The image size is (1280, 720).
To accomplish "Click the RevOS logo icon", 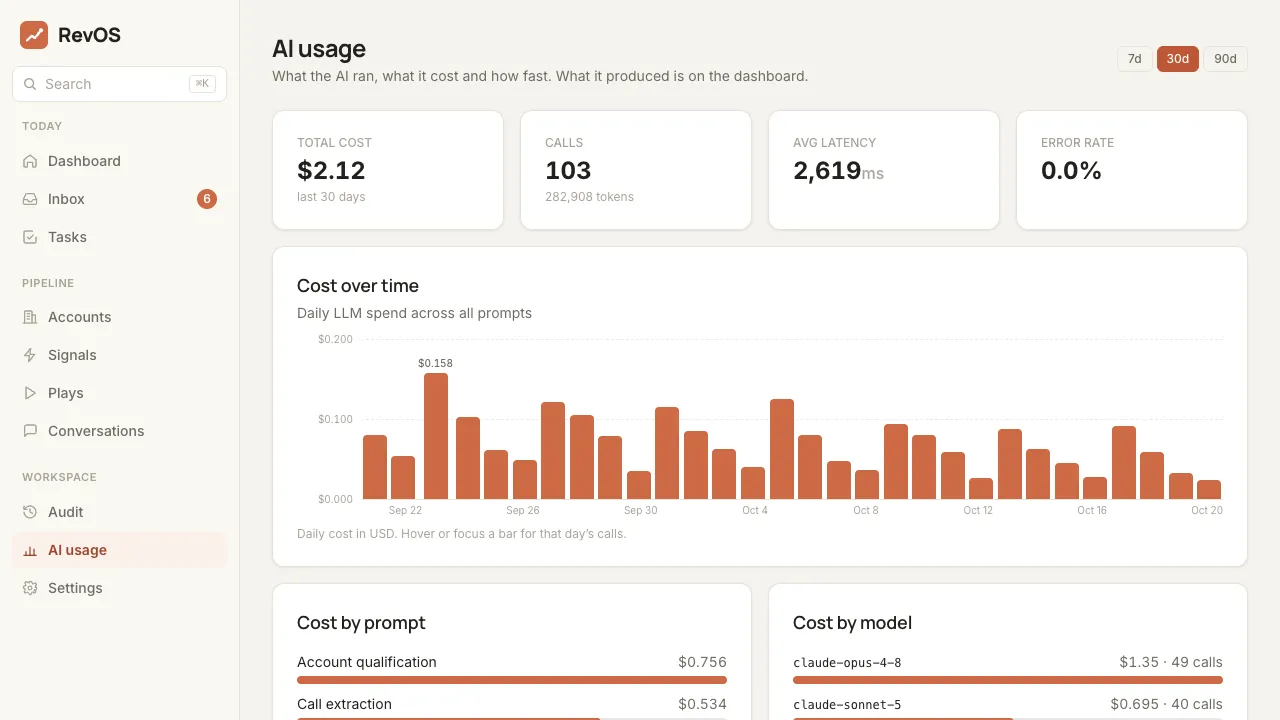I will (x=34, y=35).
